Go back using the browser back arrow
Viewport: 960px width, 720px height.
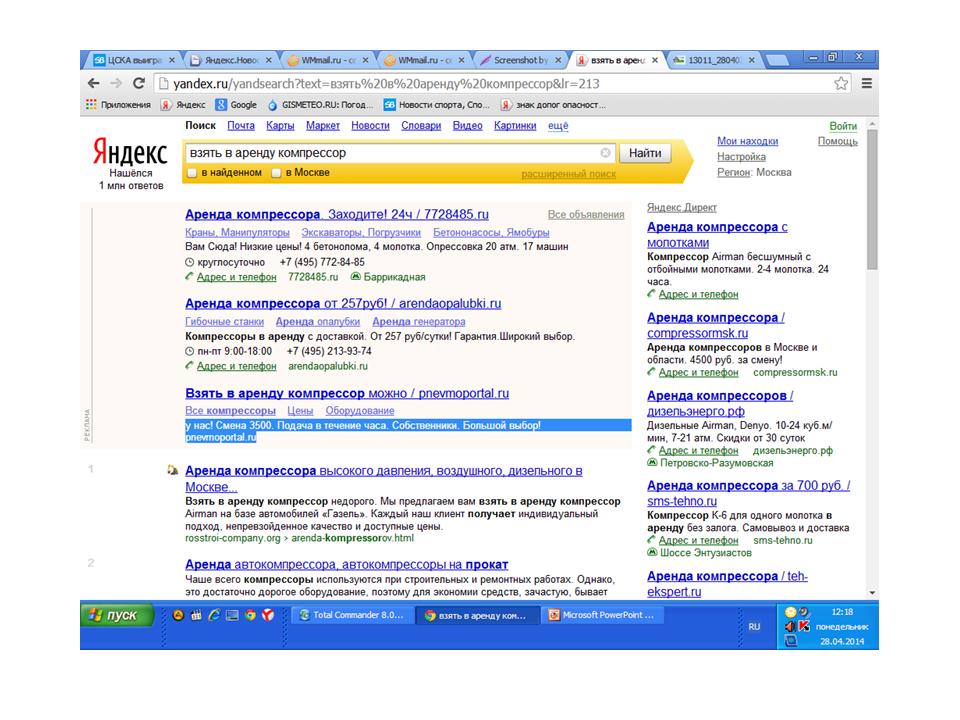(93, 83)
